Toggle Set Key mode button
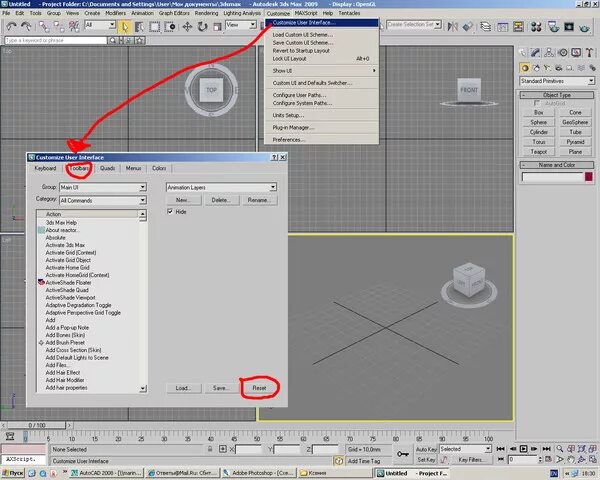The image size is (600, 480). pos(426,459)
